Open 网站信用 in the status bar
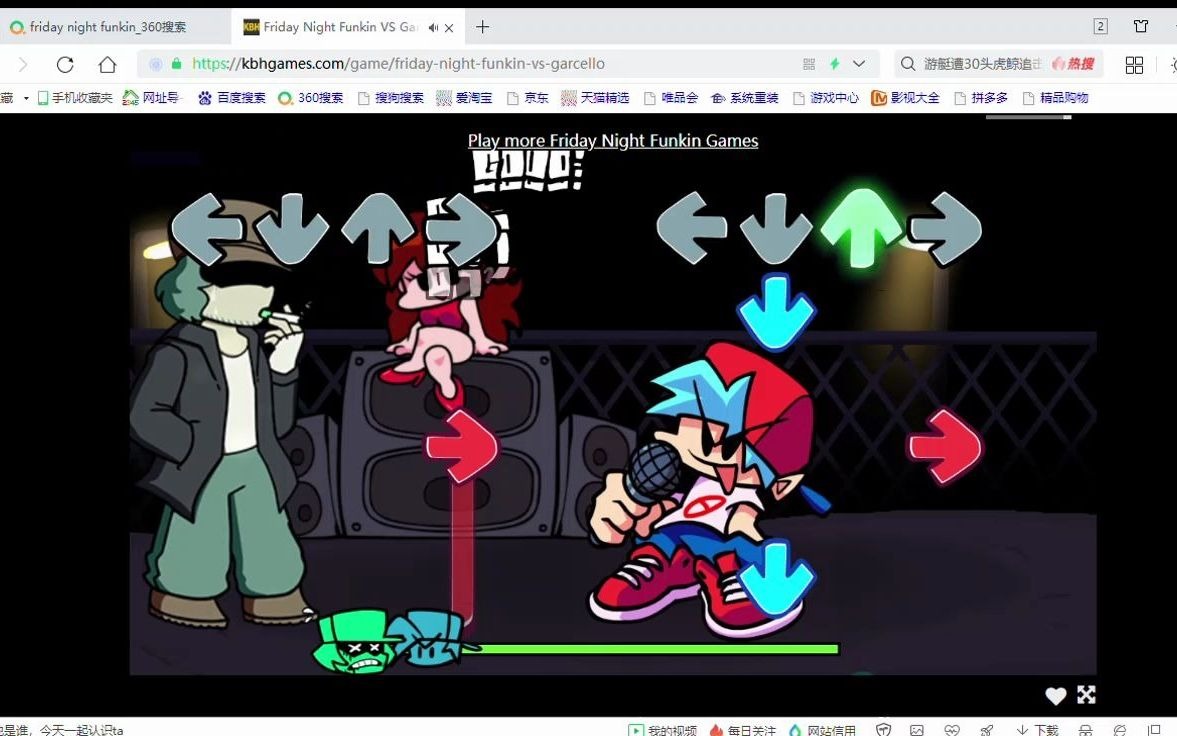Screen dimensions: 1177x736 click(x=823, y=729)
